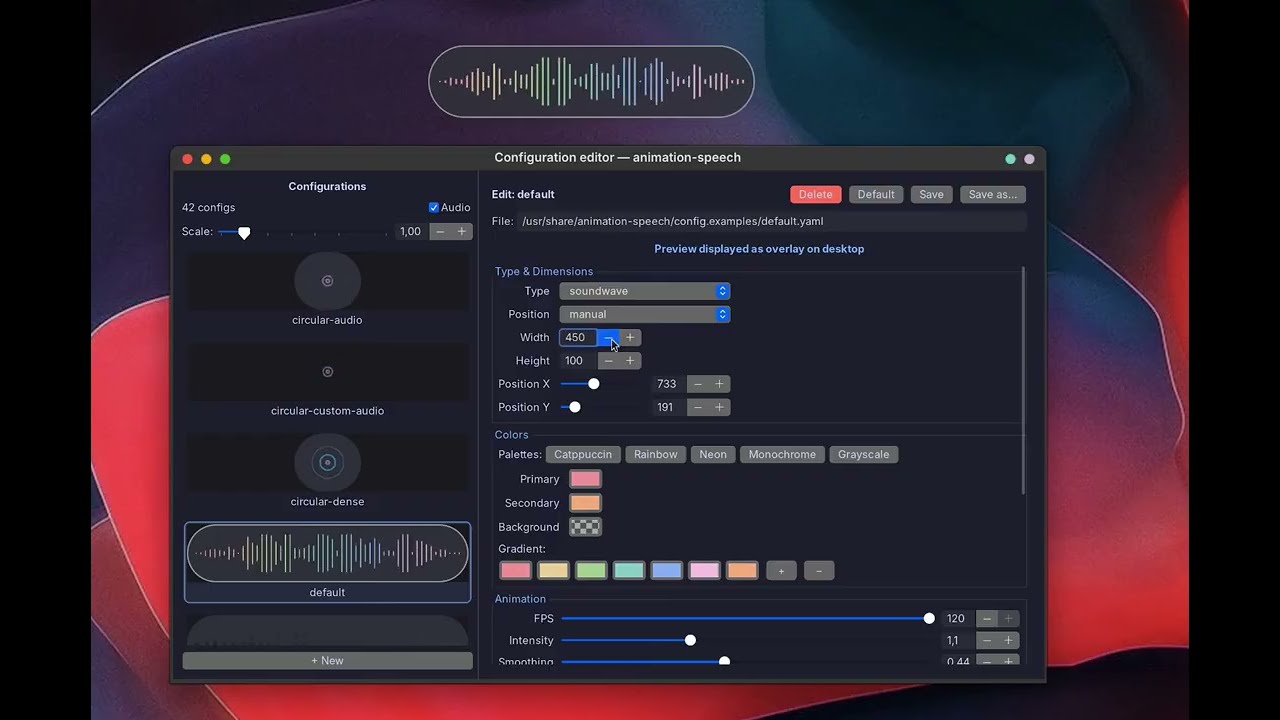Apply the Monochrome palette

[x=782, y=455]
